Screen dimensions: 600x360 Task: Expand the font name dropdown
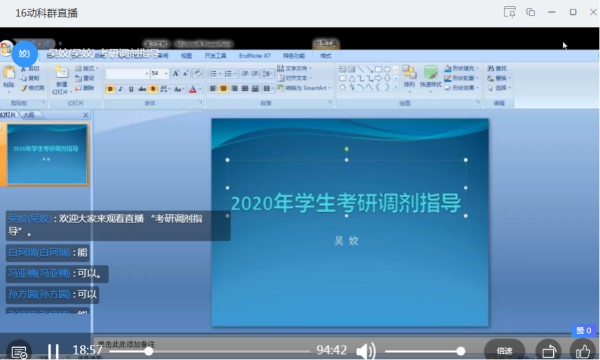point(147,73)
